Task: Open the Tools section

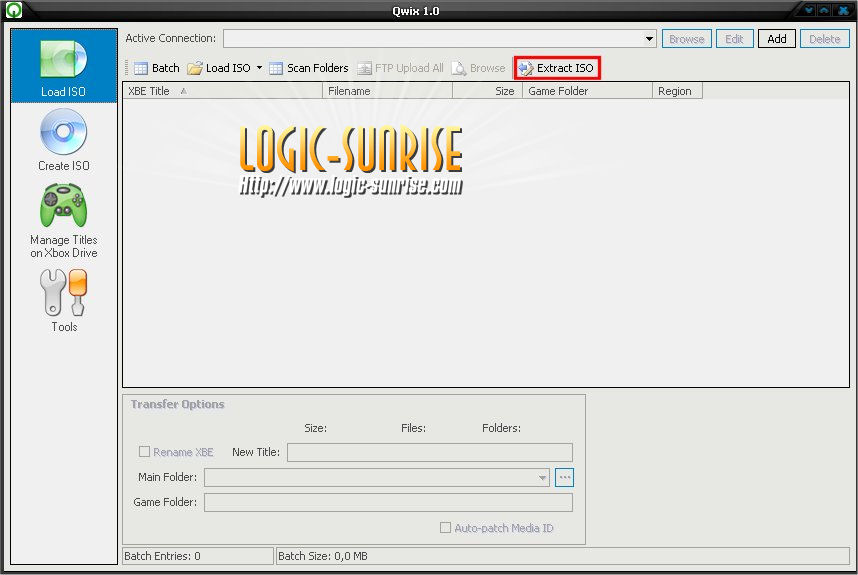Action: tap(63, 301)
